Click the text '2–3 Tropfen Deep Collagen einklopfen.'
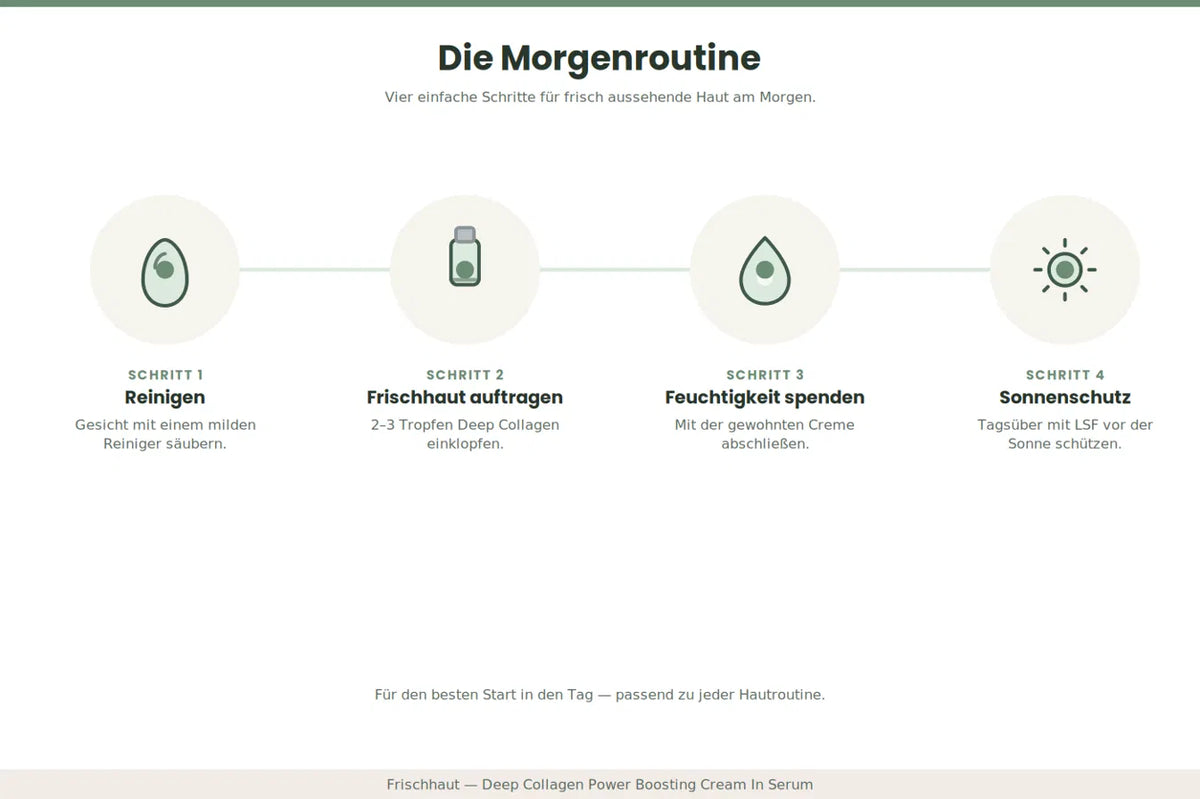 pos(465,434)
